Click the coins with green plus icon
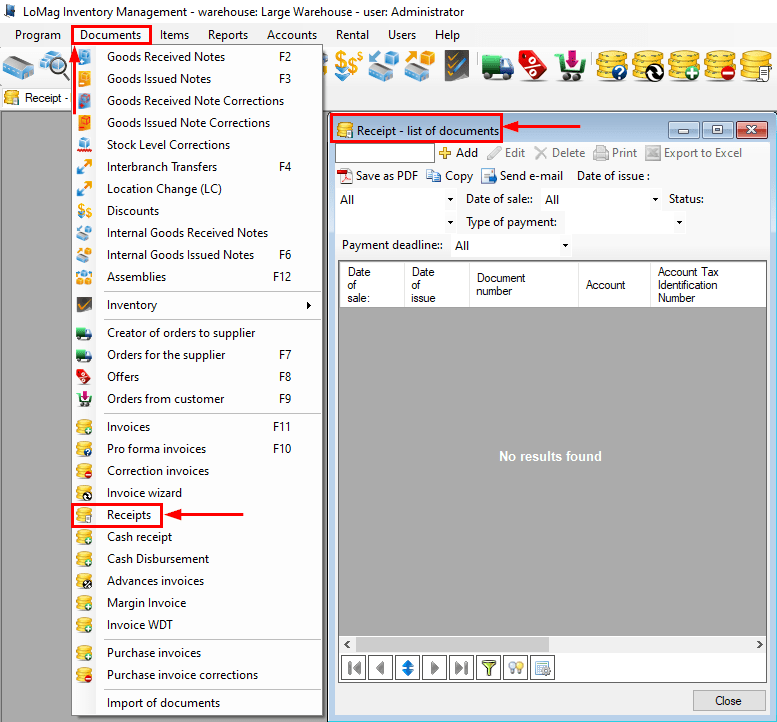Image resolution: width=777 pixels, height=722 pixels. coord(683,65)
